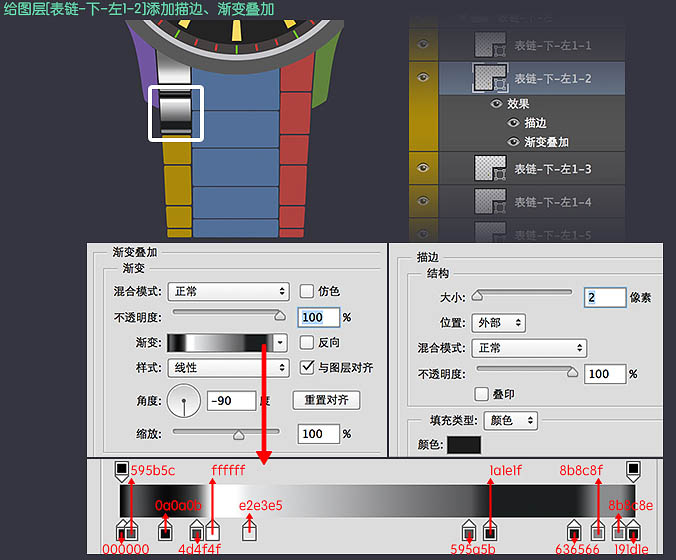Image resolution: width=676 pixels, height=560 pixels.
Task: Click the stroke 不透明度 slider handle
Action: 573,372
